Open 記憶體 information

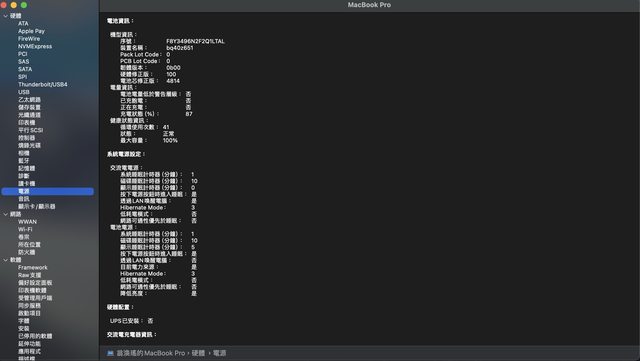point(27,168)
